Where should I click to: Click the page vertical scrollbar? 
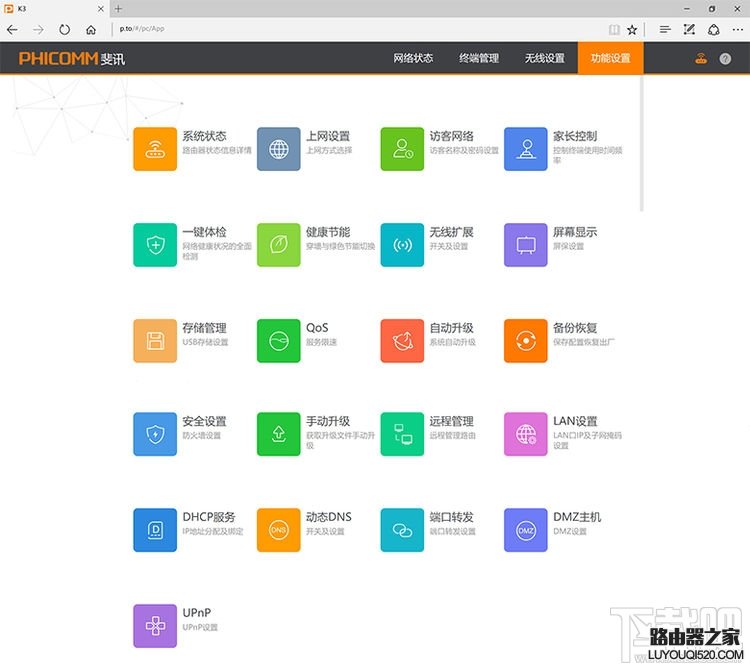tap(641, 143)
